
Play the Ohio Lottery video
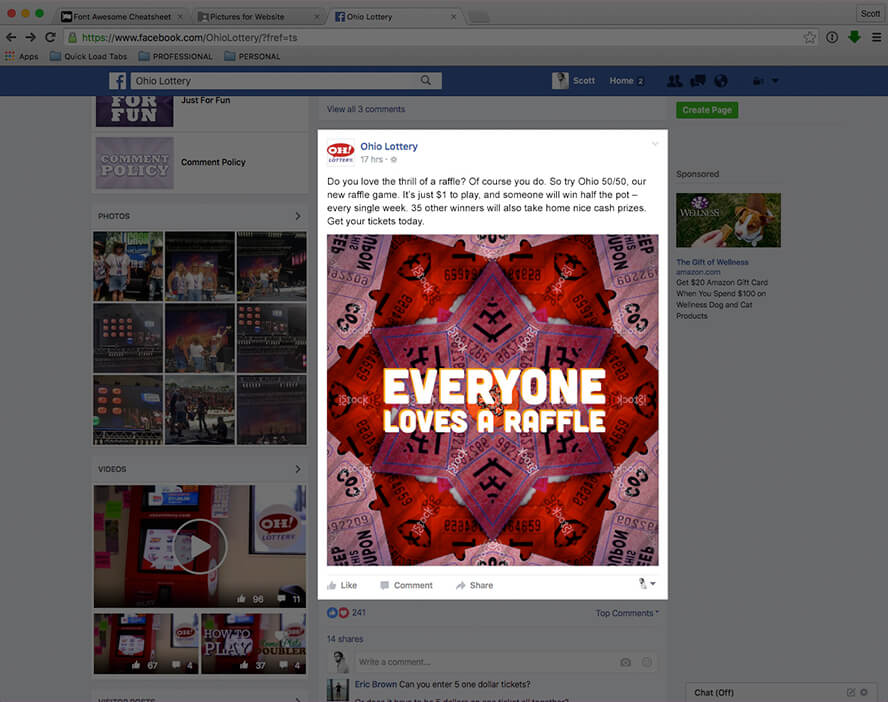(200, 546)
